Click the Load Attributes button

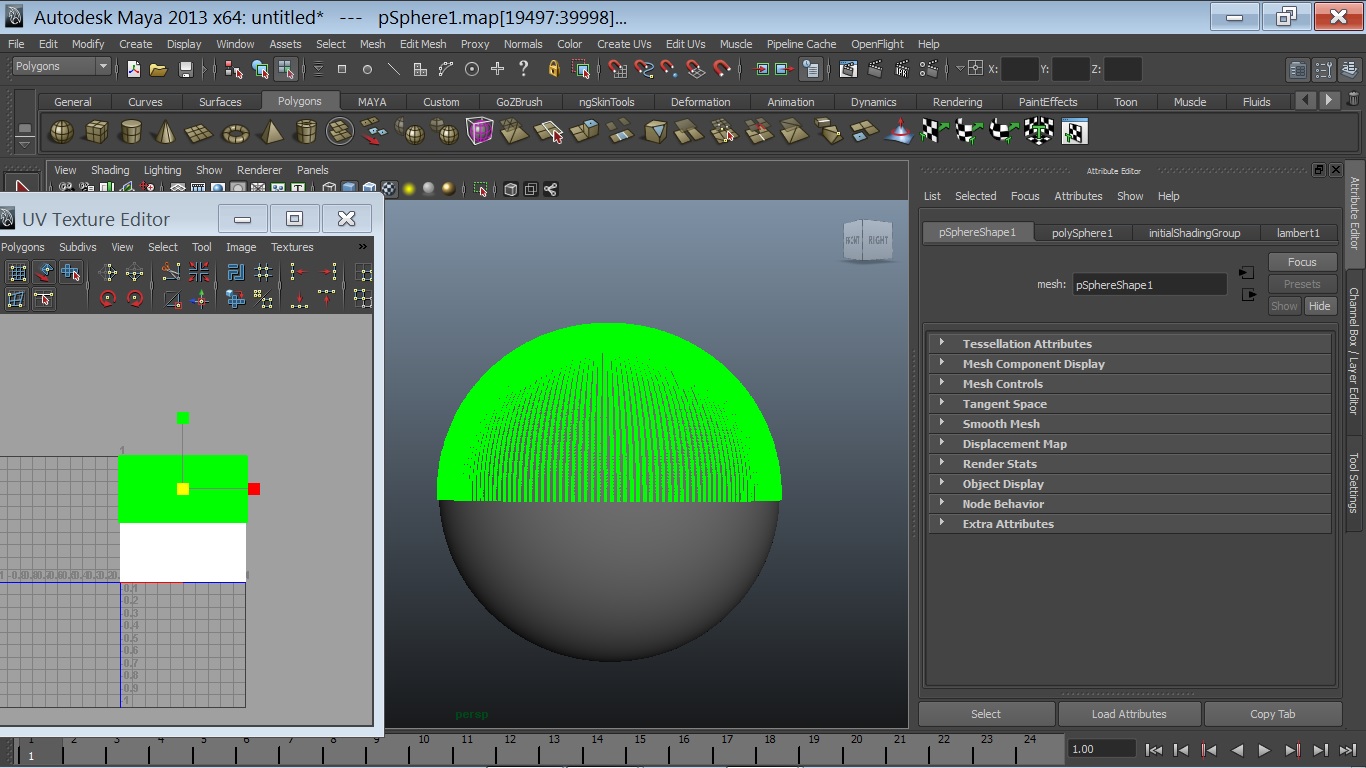coord(1129,714)
